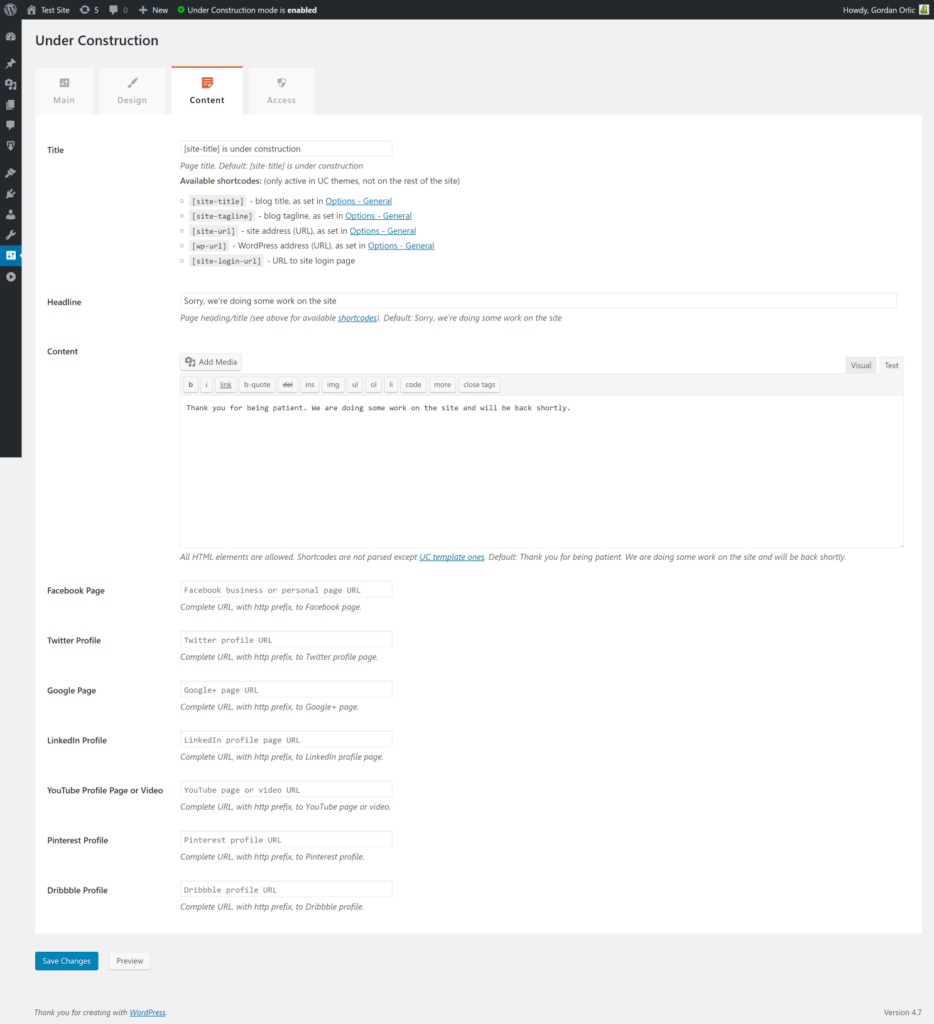This screenshot has height=1024, width=934.
Task: Open Options - General link beside [site-title]
Action: point(359,201)
